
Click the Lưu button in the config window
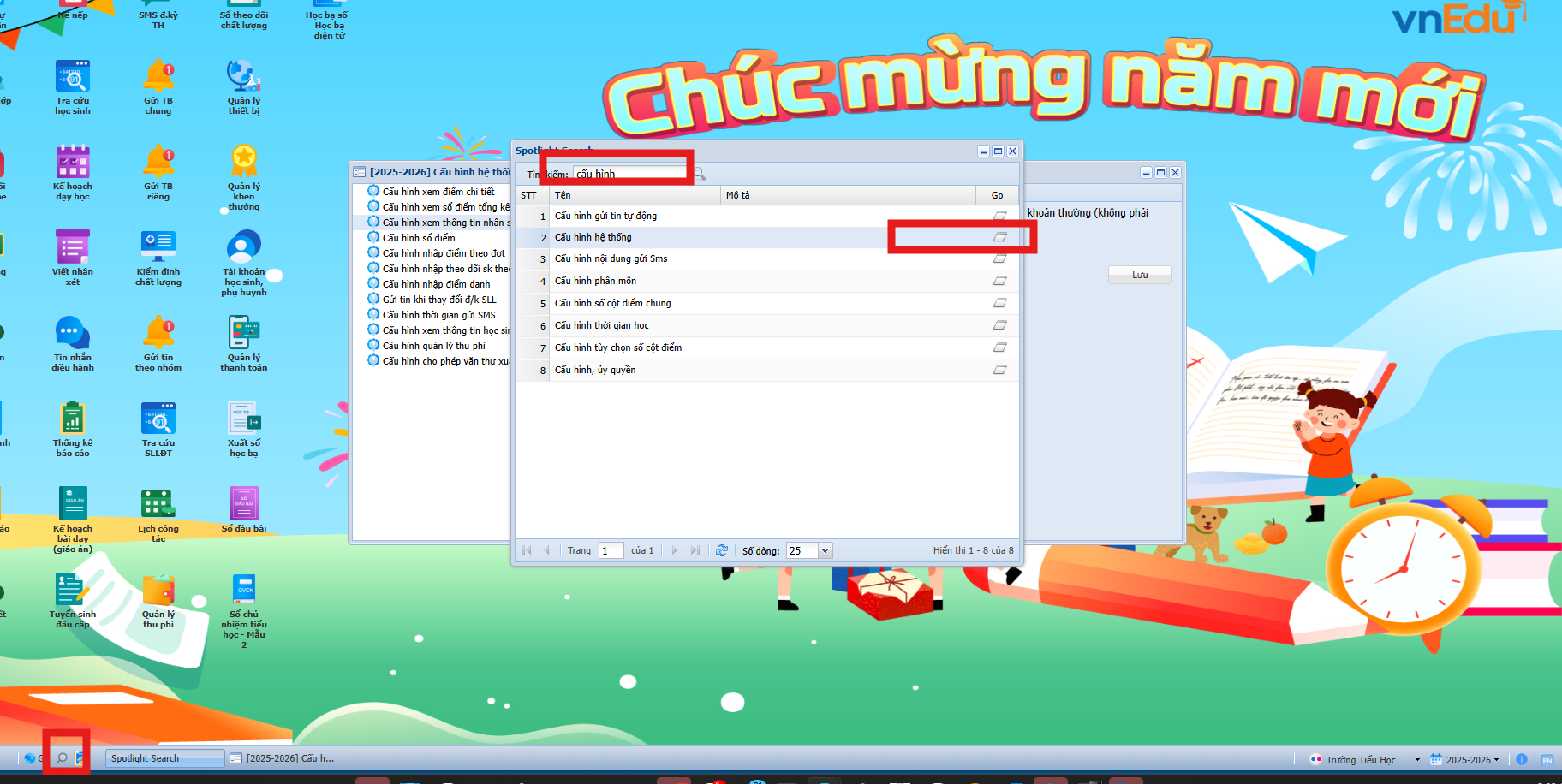click(x=1140, y=275)
